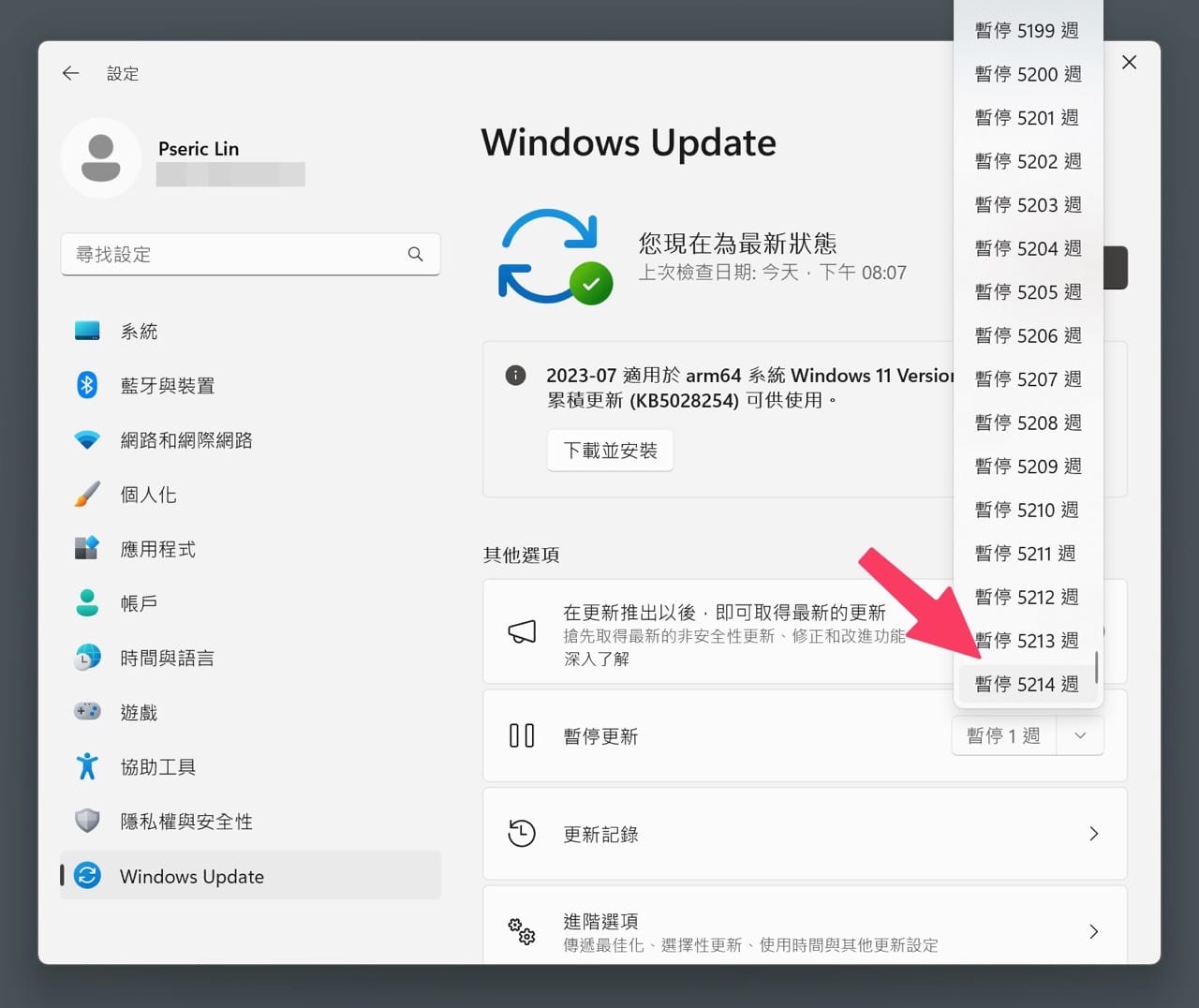
Task: Click the Bluetooth icon for 藍牙與裝置
Action: [87, 385]
